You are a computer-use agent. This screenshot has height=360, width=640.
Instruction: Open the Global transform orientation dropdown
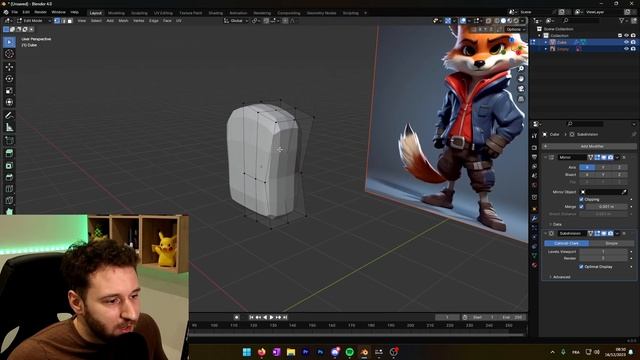236,20
